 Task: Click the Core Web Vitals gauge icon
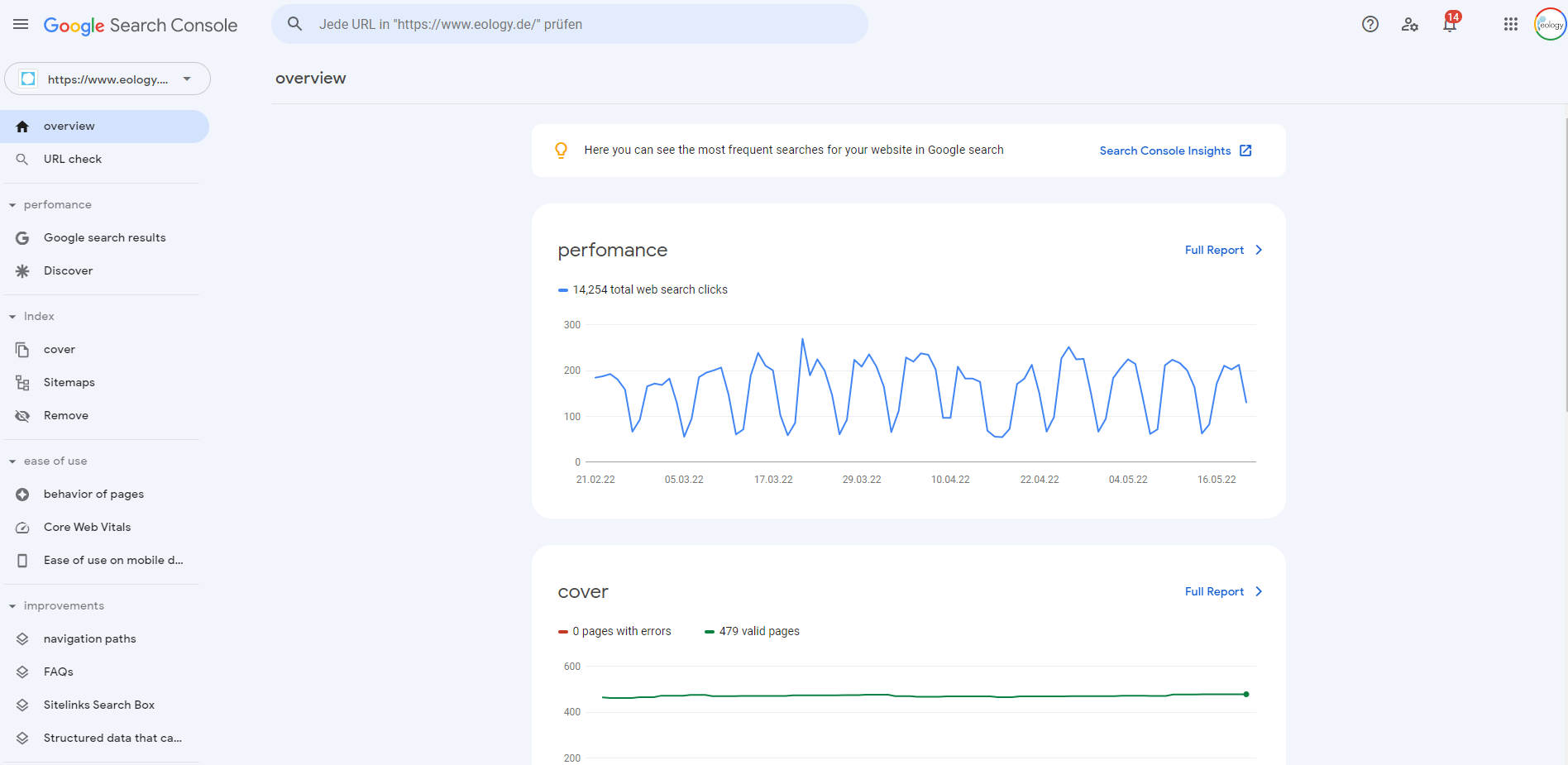(x=22, y=528)
